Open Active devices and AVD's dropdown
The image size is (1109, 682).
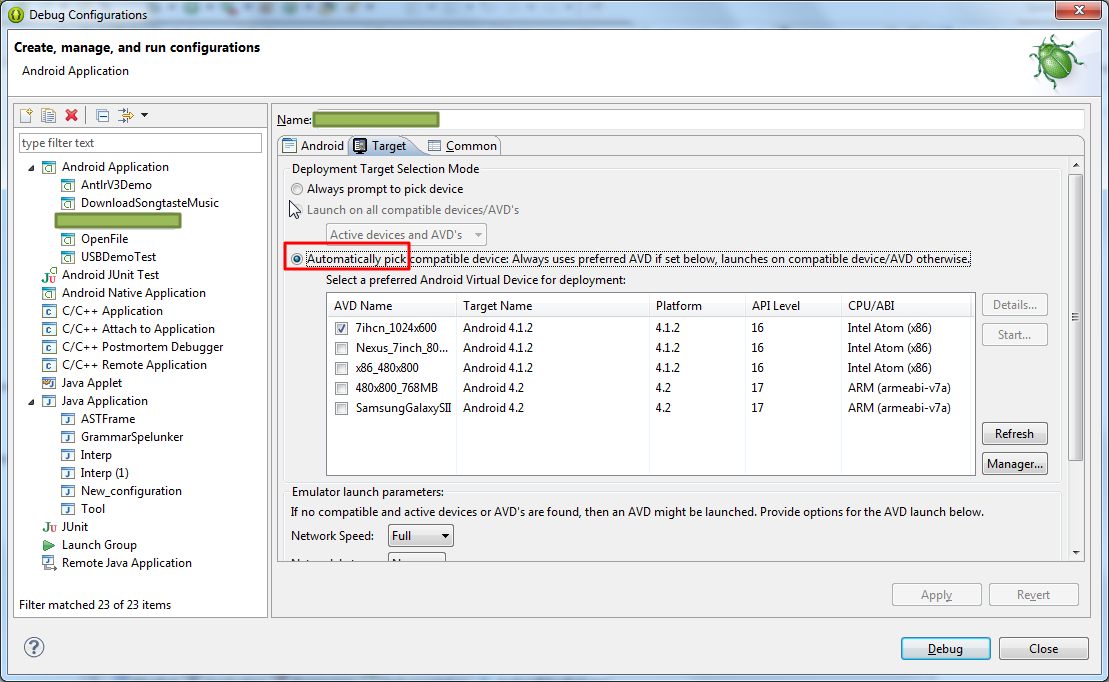tap(406, 234)
